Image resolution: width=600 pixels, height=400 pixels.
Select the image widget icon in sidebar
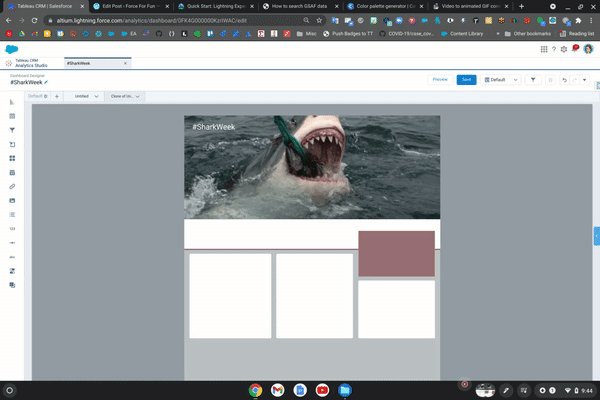pos(12,200)
